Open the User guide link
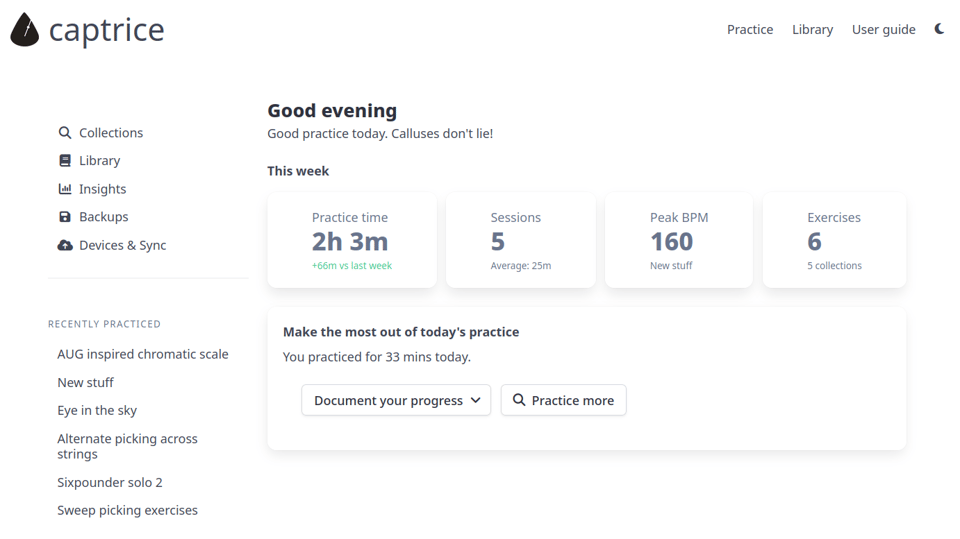This screenshot has width=960, height=539. point(883,29)
